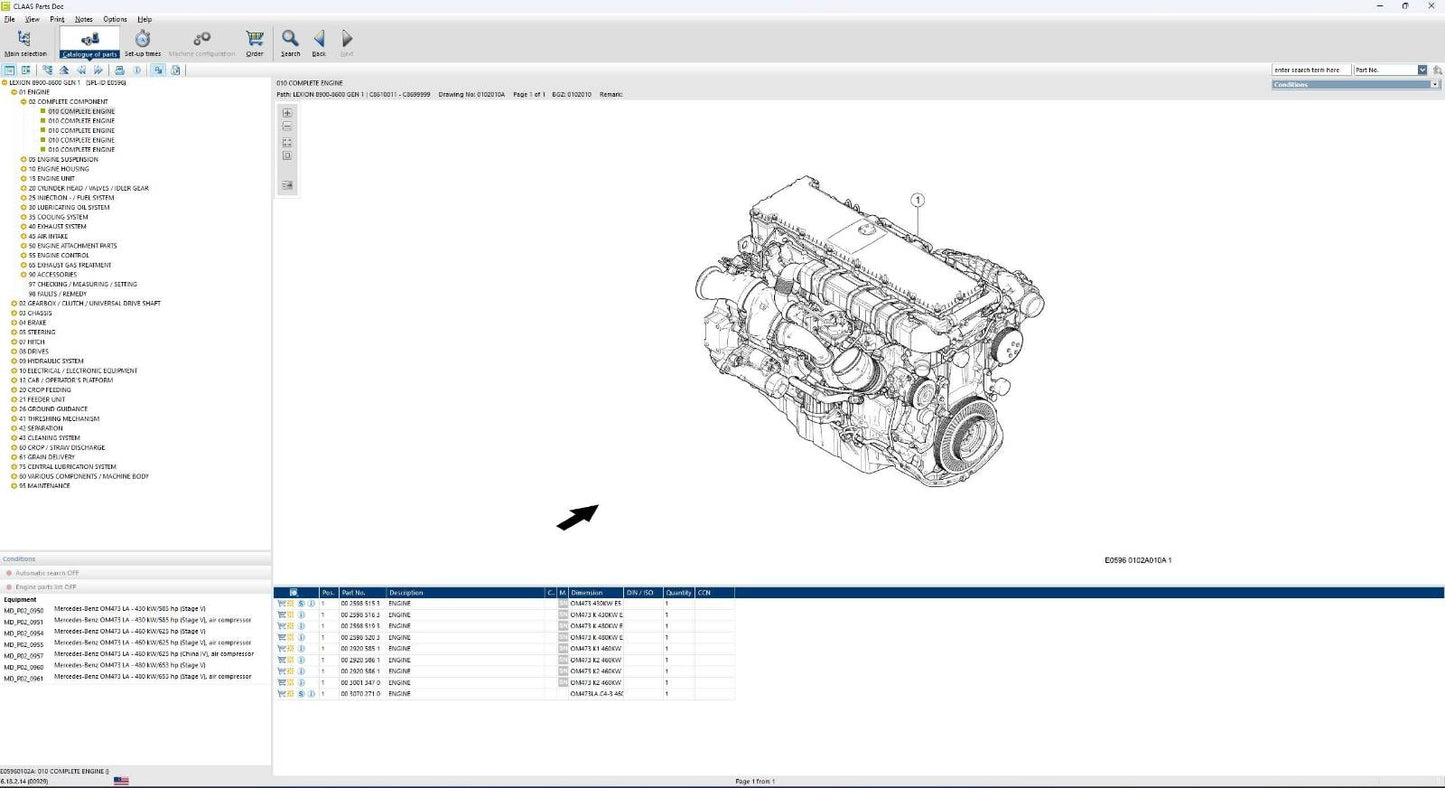Select 75 CENTRAL LUBRICATION SYSTEM
Image resolution: width=1445 pixels, height=788 pixels.
[67, 467]
